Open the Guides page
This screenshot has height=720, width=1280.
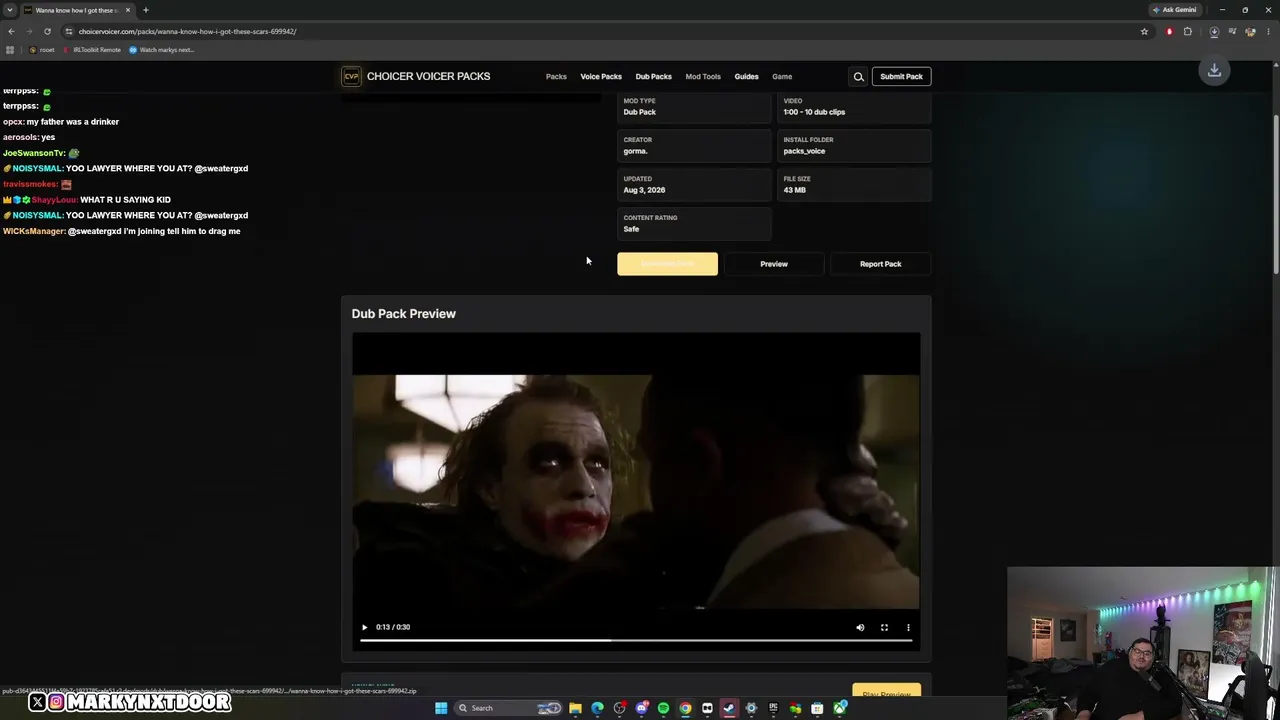pyautogui.click(x=746, y=76)
